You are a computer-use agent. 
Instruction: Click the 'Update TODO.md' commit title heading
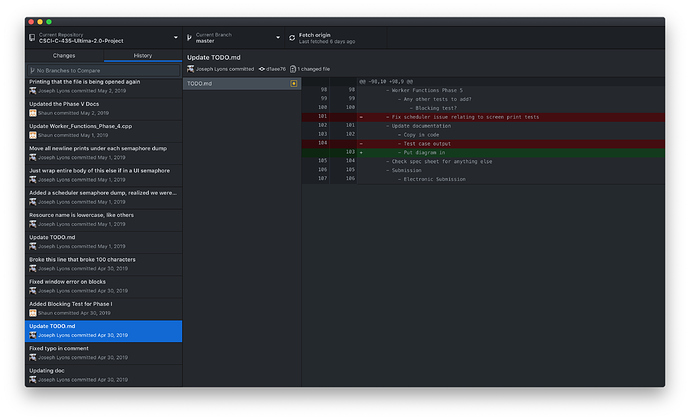pyautogui.click(x=214, y=58)
